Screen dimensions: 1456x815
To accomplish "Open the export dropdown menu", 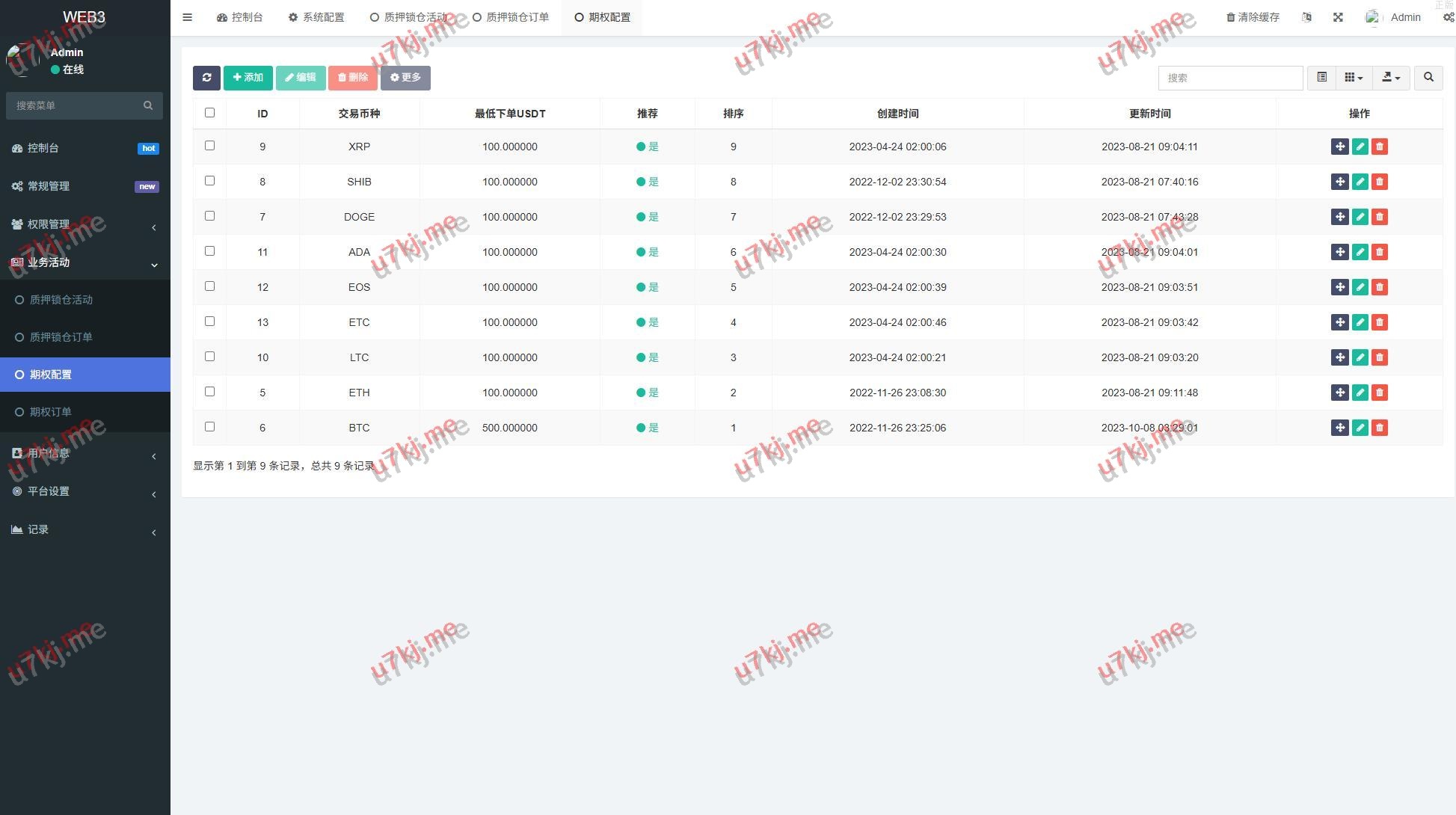I will click(1390, 78).
